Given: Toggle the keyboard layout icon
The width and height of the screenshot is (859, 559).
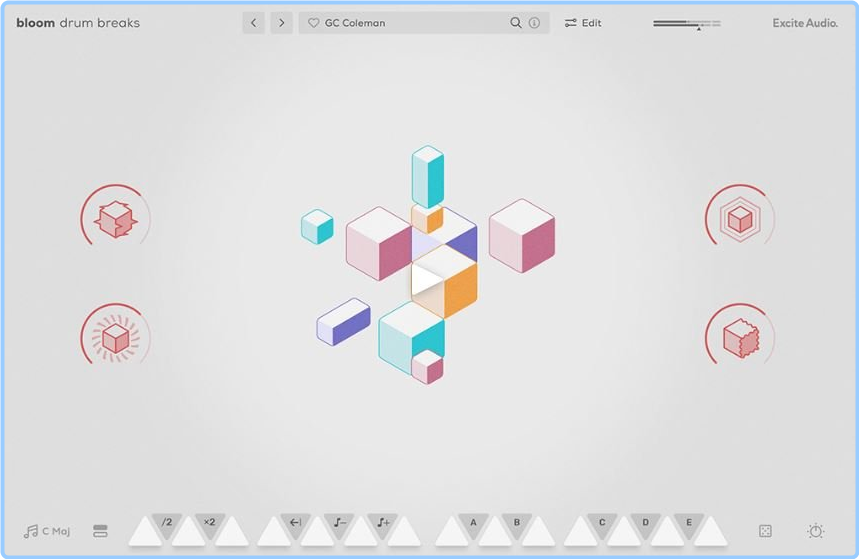Looking at the screenshot, I should pos(100,531).
